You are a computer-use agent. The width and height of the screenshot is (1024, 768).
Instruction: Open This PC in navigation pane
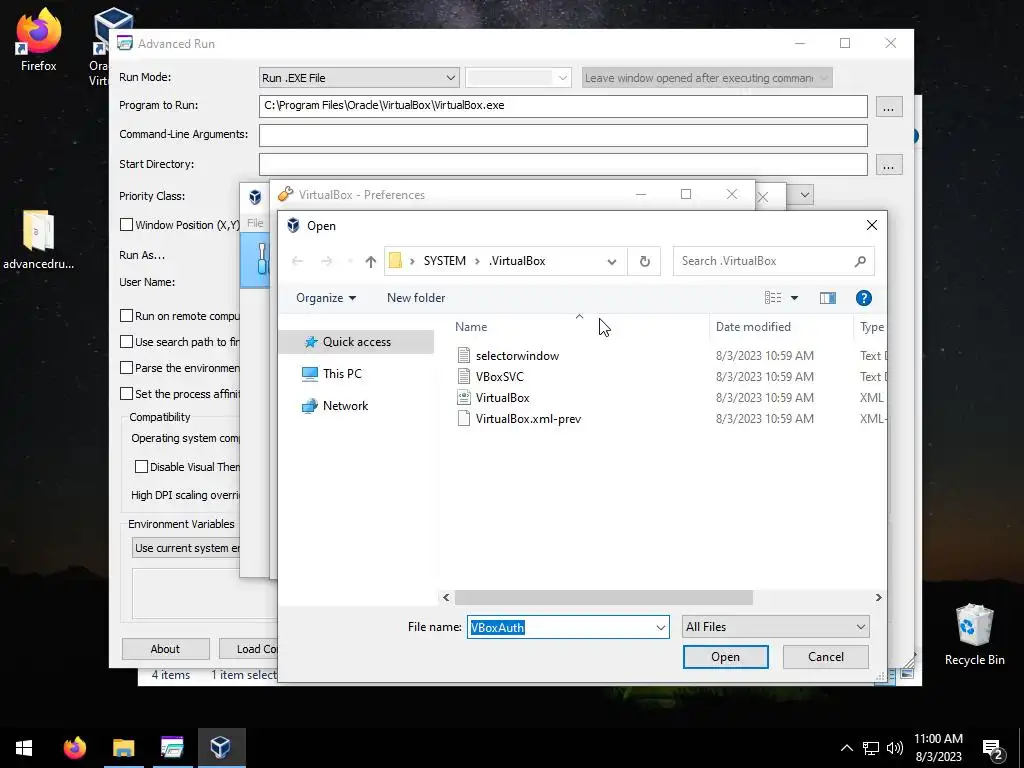pos(342,374)
